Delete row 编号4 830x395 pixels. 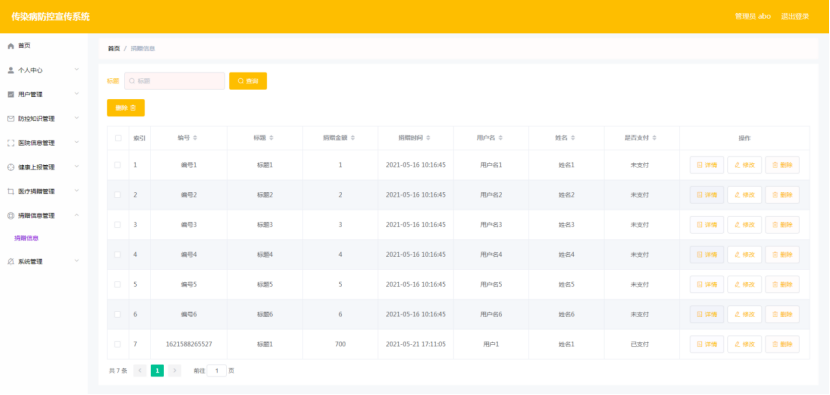point(782,255)
